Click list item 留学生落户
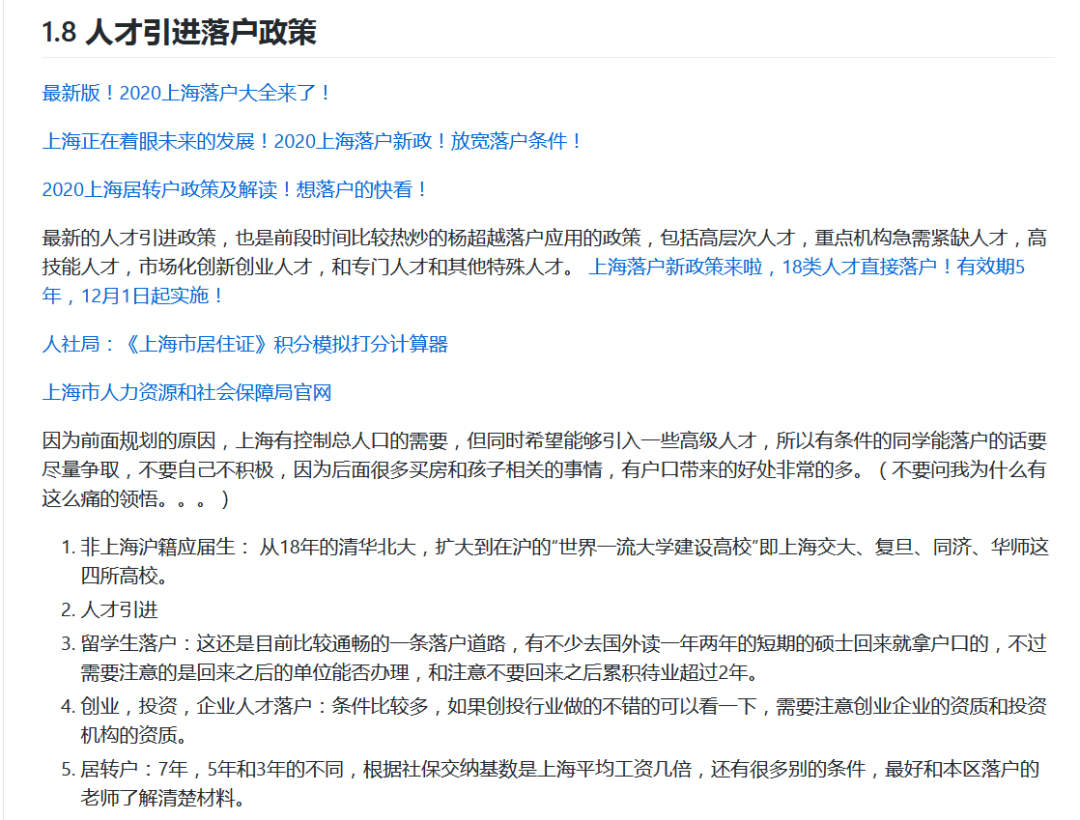This screenshot has width=1080, height=820. [563, 658]
